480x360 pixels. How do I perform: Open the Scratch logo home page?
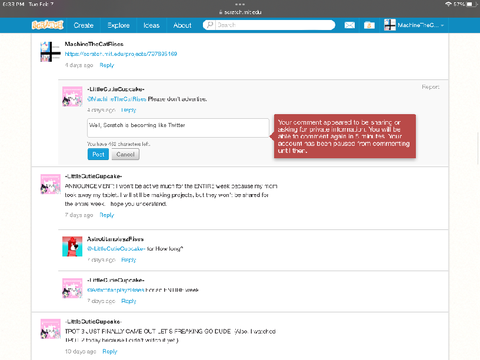tap(47, 25)
